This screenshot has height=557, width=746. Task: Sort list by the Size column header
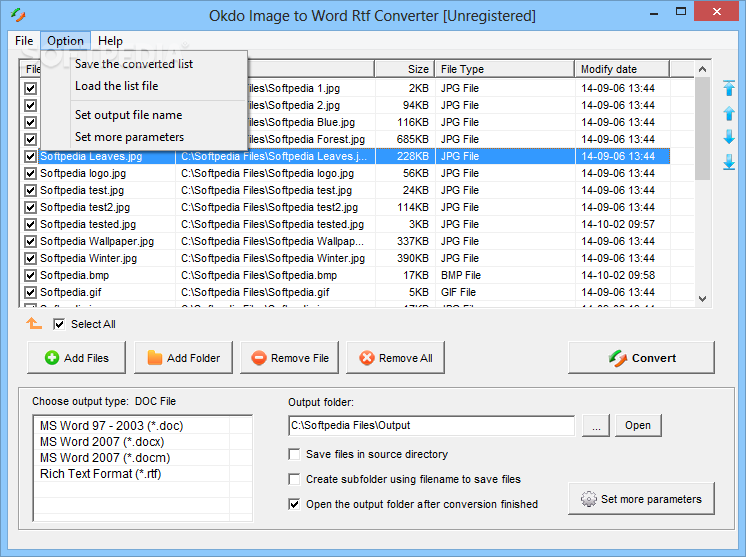pos(404,69)
